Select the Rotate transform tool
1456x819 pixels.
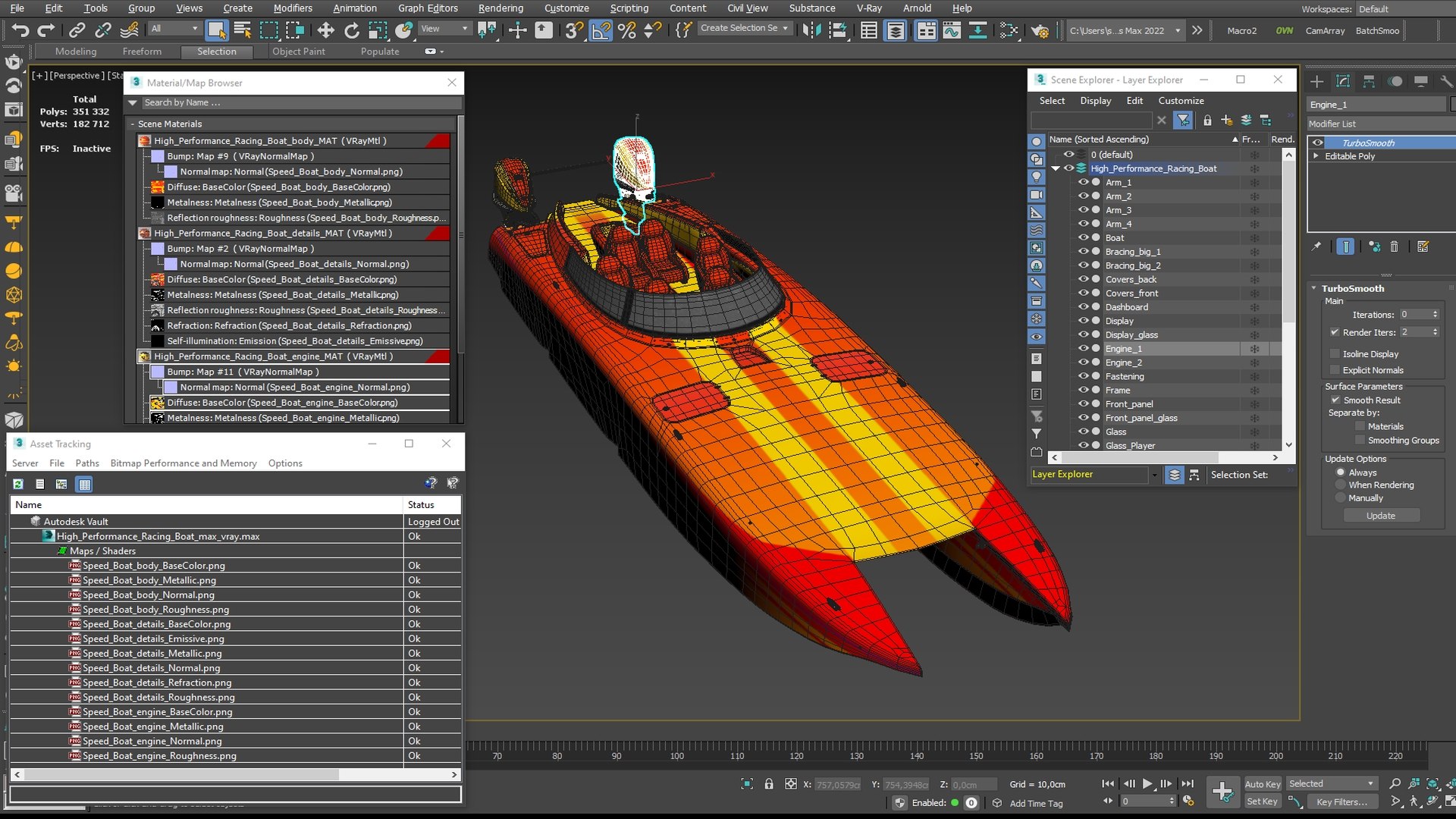pos(351,30)
